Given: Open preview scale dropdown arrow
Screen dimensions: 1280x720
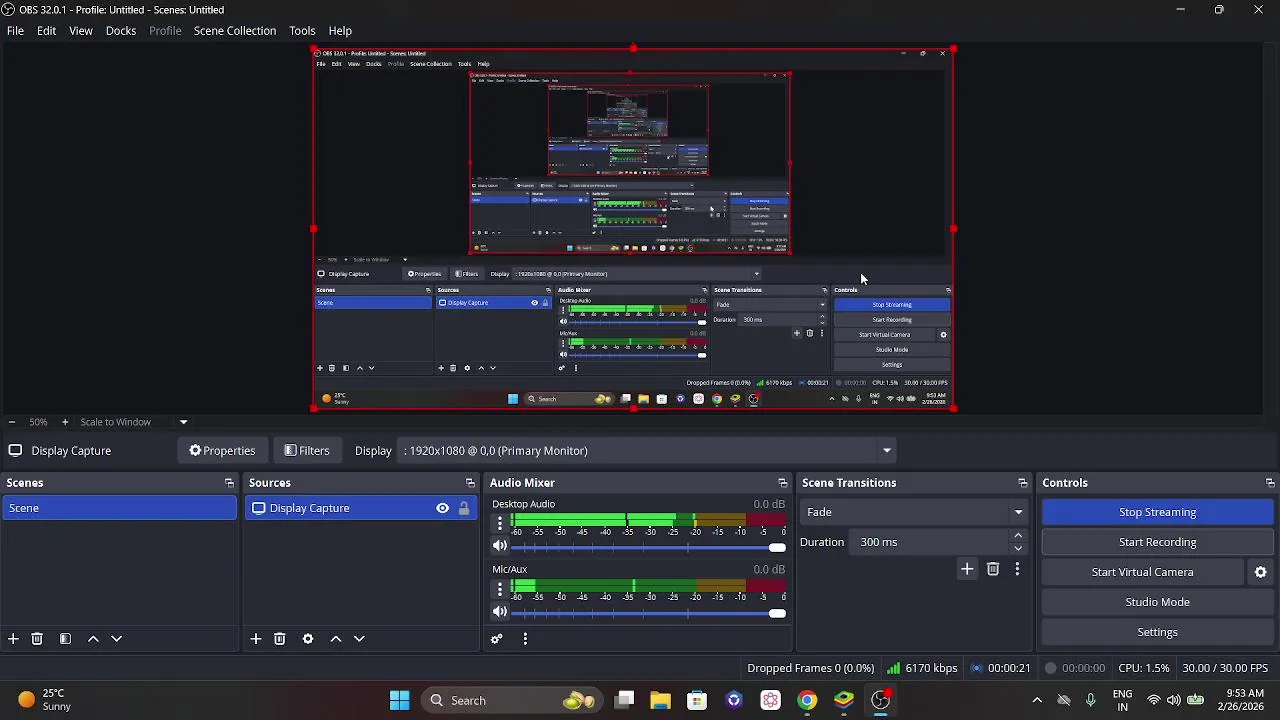Looking at the screenshot, I should click(183, 422).
